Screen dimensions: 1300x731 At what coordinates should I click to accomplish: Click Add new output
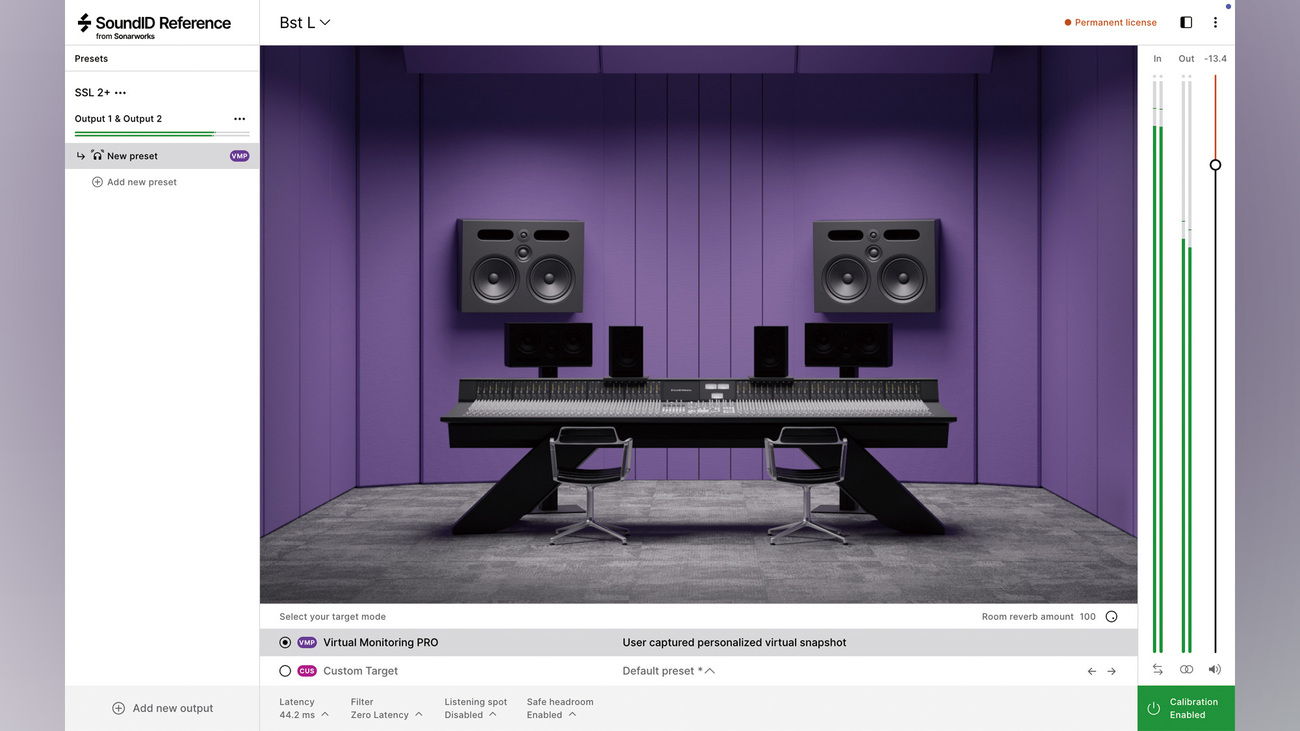(x=162, y=708)
